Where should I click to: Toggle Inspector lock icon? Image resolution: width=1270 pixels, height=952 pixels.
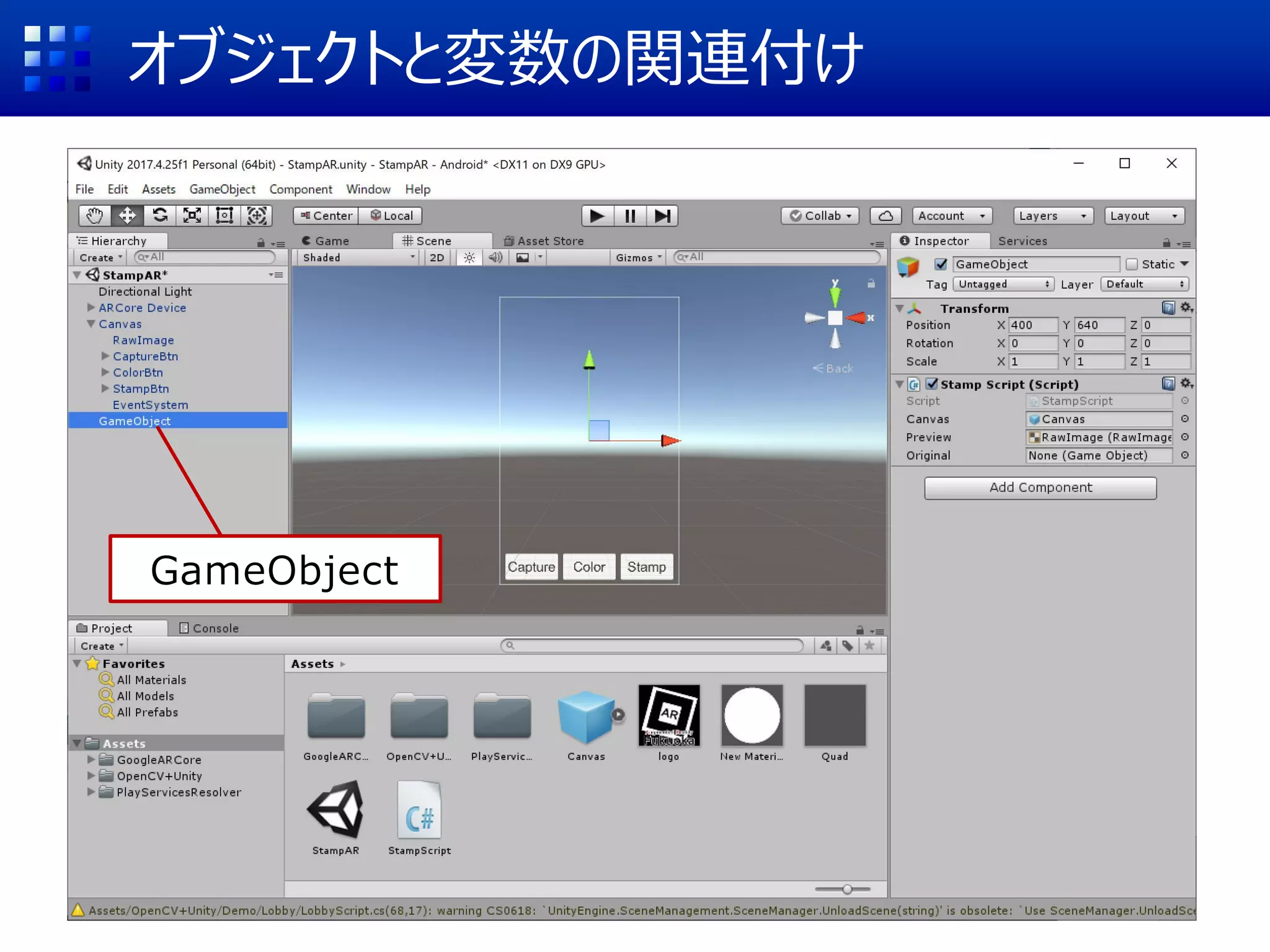point(1166,242)
